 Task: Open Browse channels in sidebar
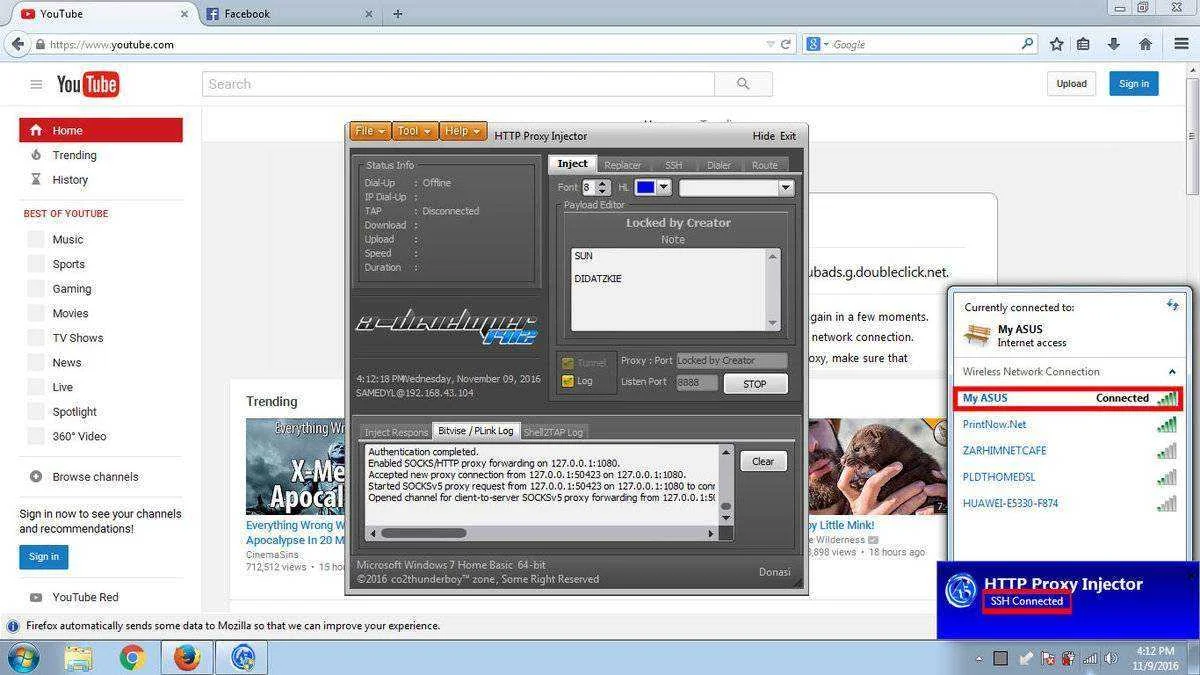(x=95, y=477)
